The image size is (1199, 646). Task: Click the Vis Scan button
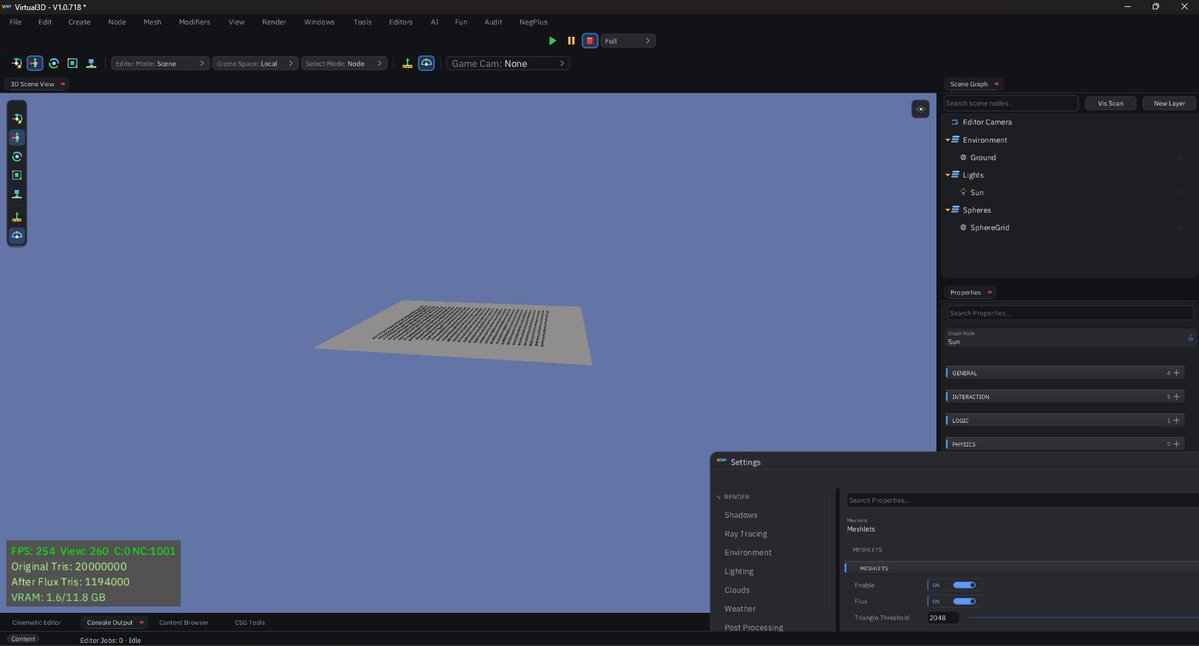click(x=1110, y=103)
